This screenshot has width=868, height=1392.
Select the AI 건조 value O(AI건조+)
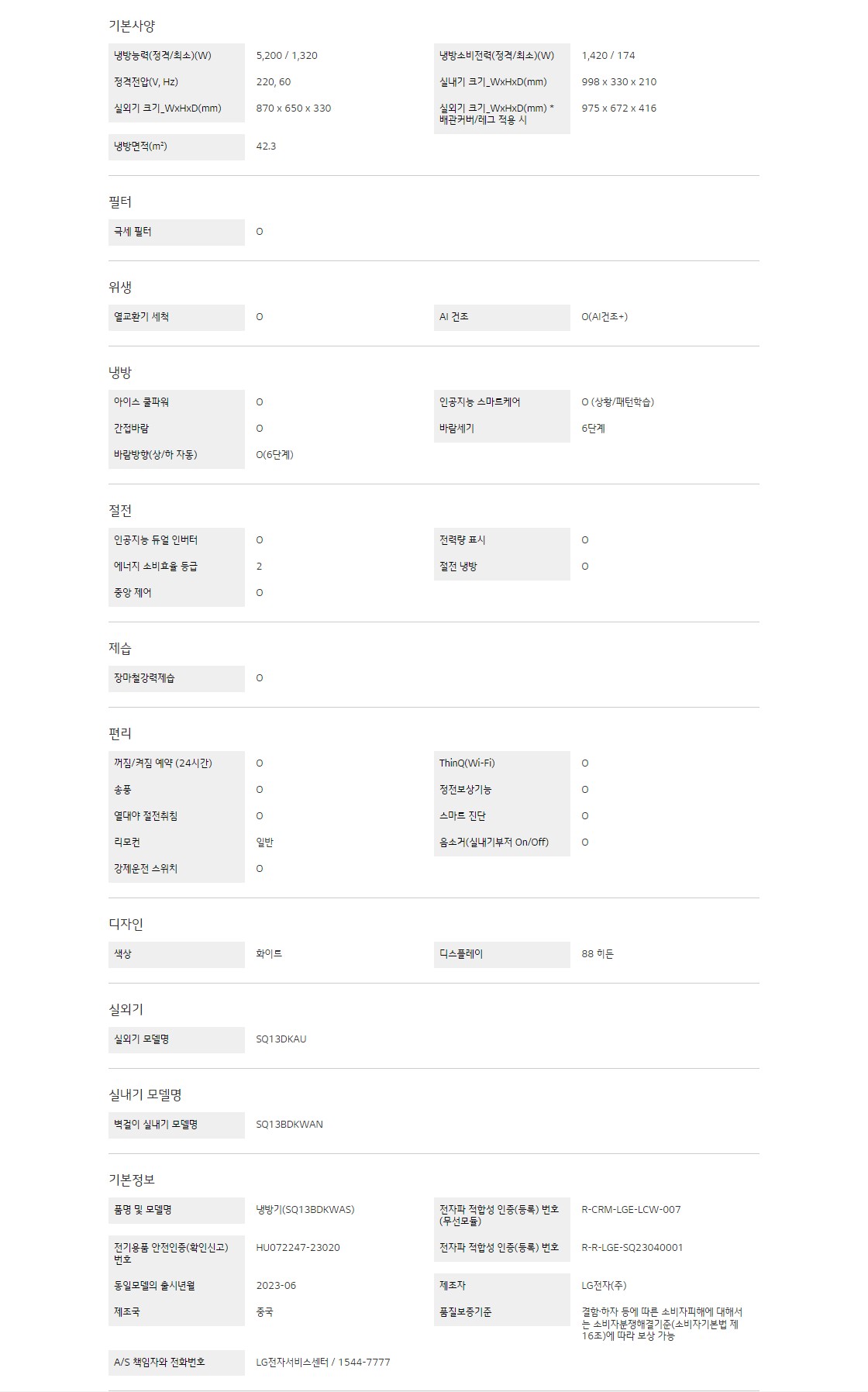coord(604,317)
